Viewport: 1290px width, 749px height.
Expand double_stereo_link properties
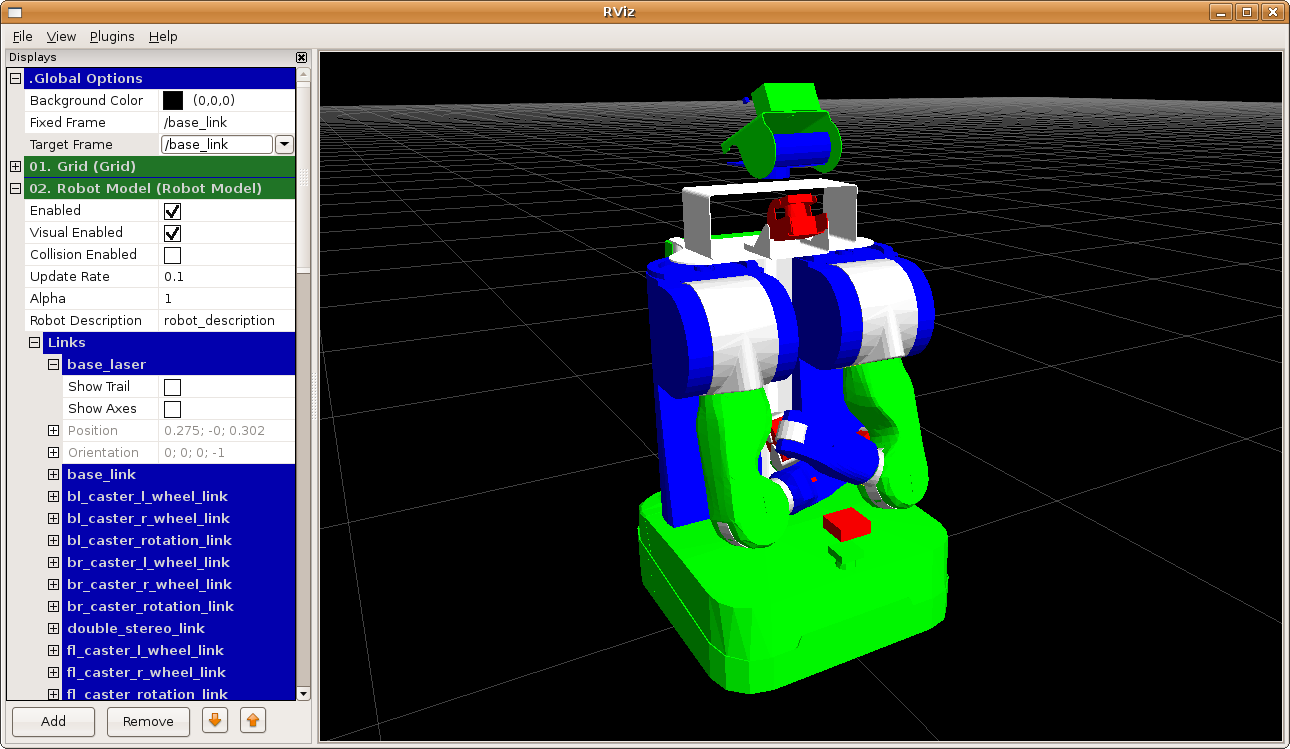click(53, 628)
